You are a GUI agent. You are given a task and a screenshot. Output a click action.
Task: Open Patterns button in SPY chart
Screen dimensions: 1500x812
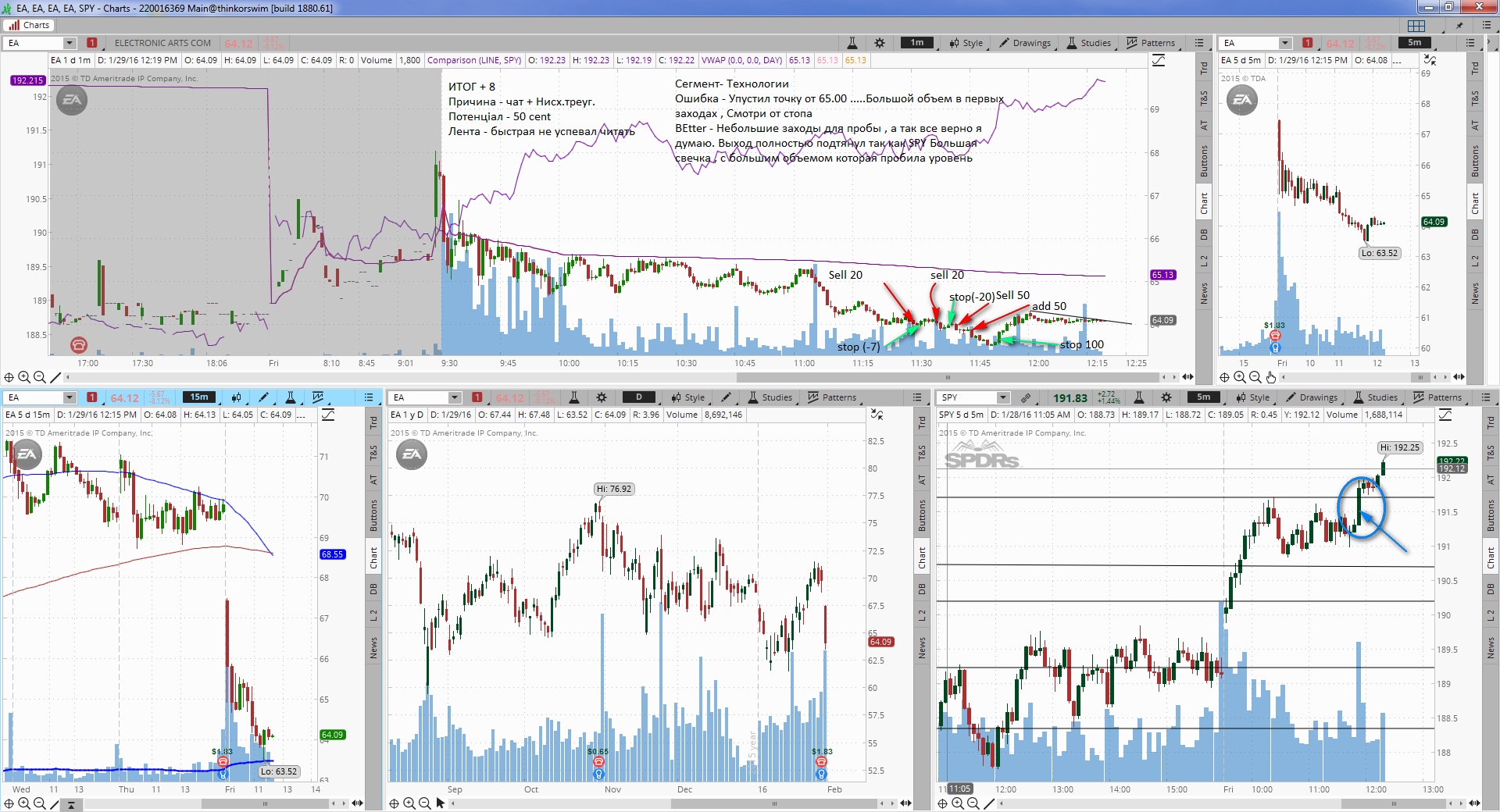[1437, 397]
